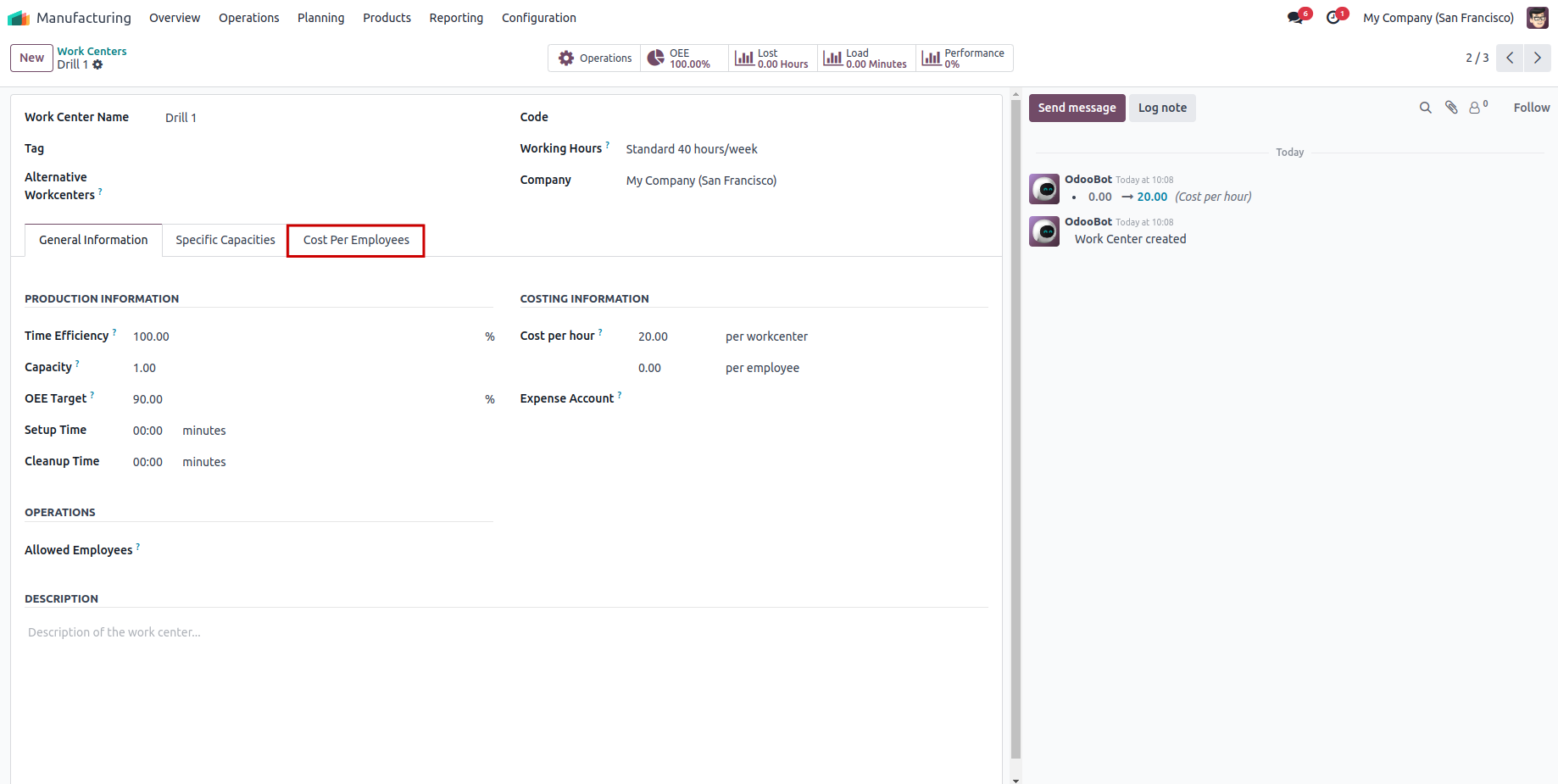Show followers list icon
This screenshot has width=1558, height=784.
(x=1477, y=108)
